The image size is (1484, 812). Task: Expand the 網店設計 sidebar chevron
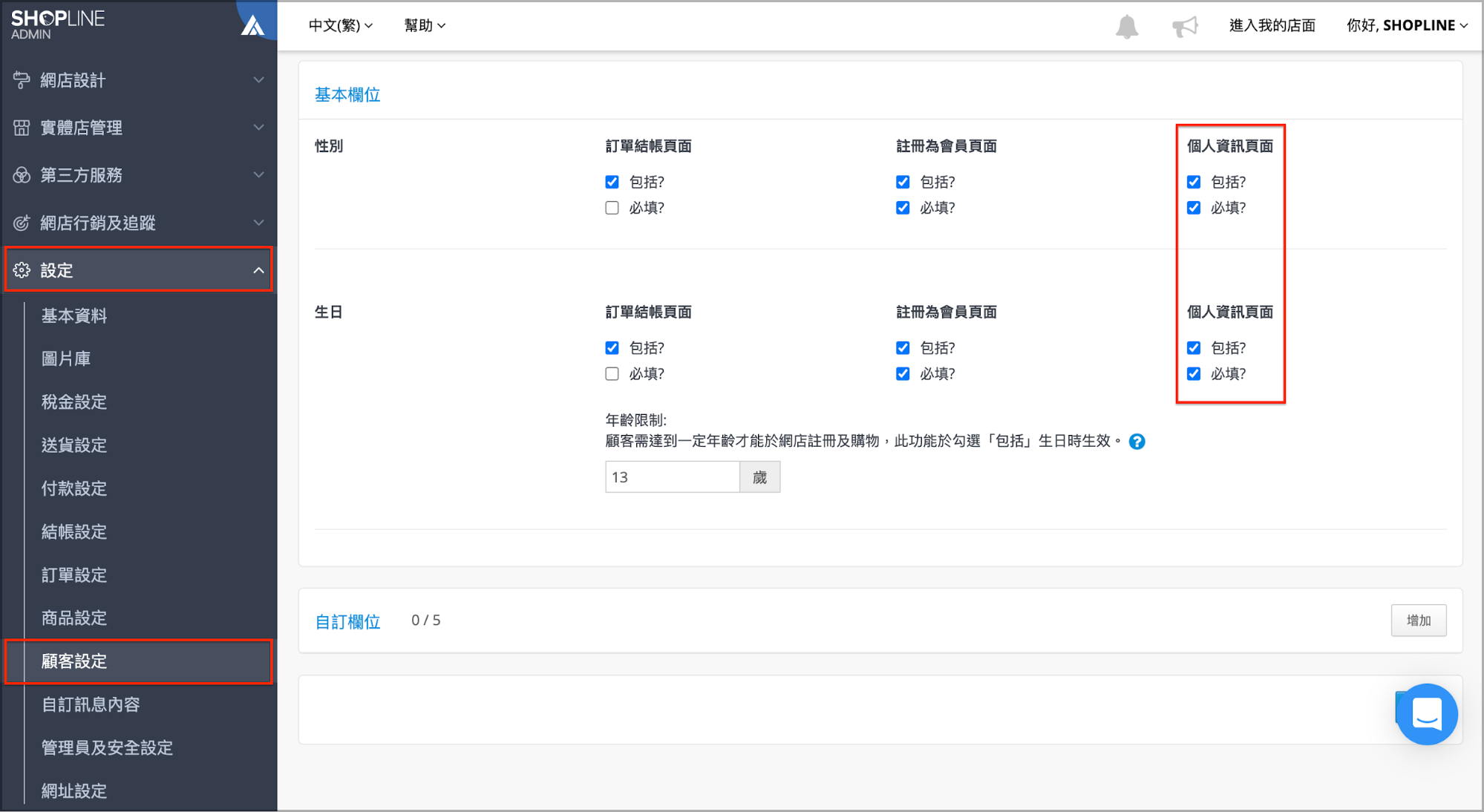click(258, 80)
